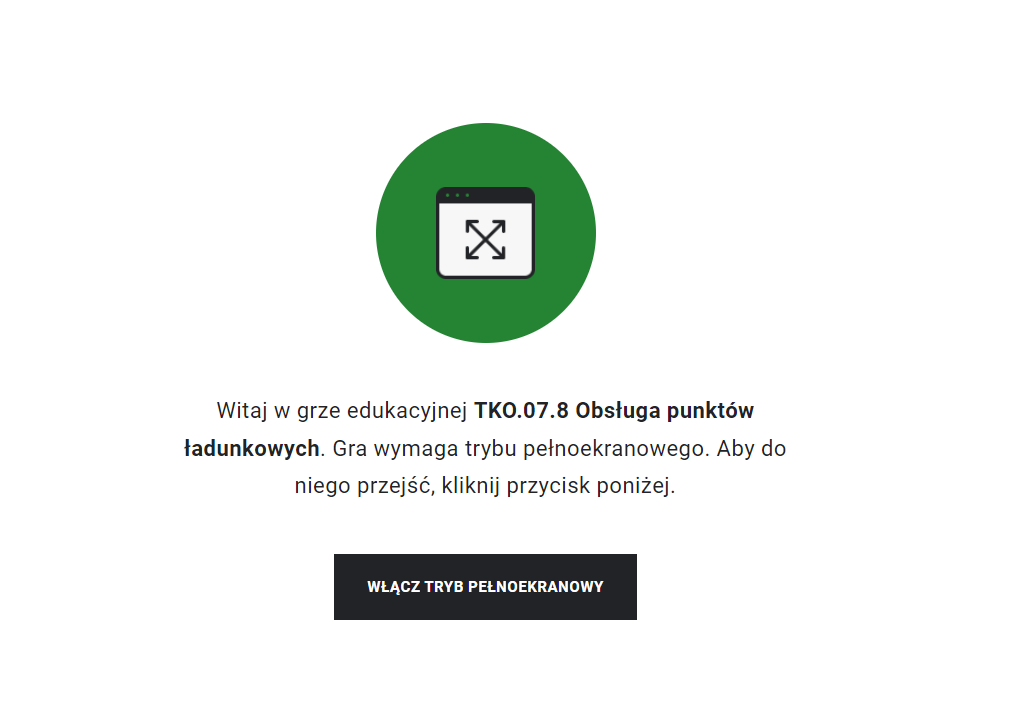Click the 'Włącz tryb pełnoekranowy' button
1020x716 pixels.
pos(485,587)
